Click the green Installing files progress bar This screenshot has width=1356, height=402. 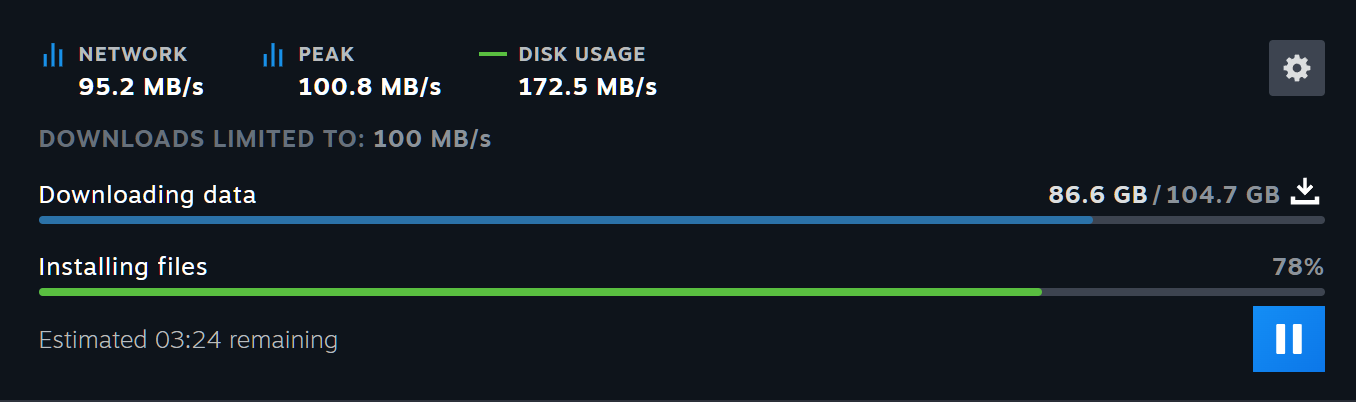coord(540,292)
